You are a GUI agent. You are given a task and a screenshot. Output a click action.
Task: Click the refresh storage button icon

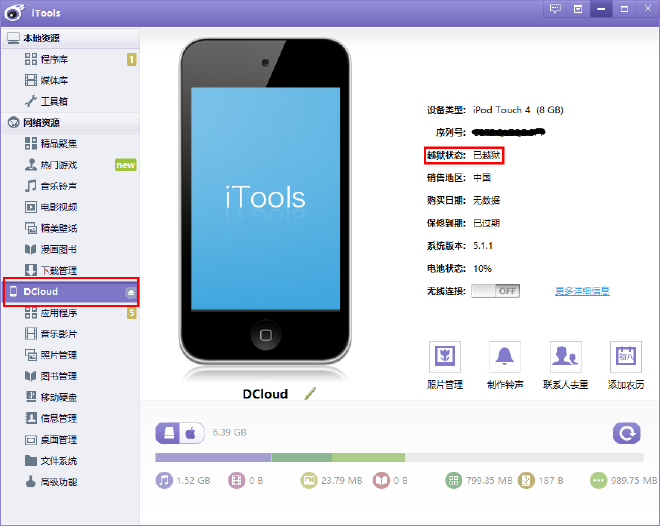click(x=626, y=433)
